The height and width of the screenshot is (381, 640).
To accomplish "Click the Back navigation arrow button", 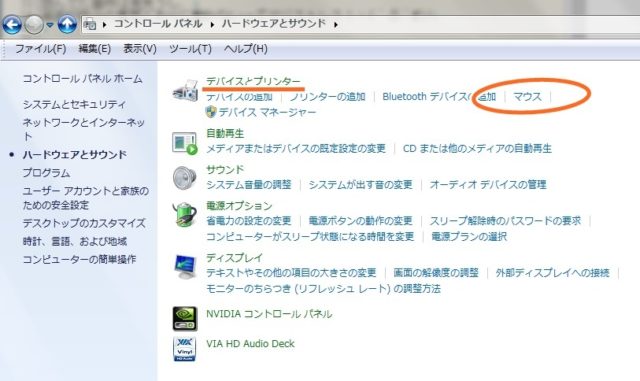I will pos(12,25).
